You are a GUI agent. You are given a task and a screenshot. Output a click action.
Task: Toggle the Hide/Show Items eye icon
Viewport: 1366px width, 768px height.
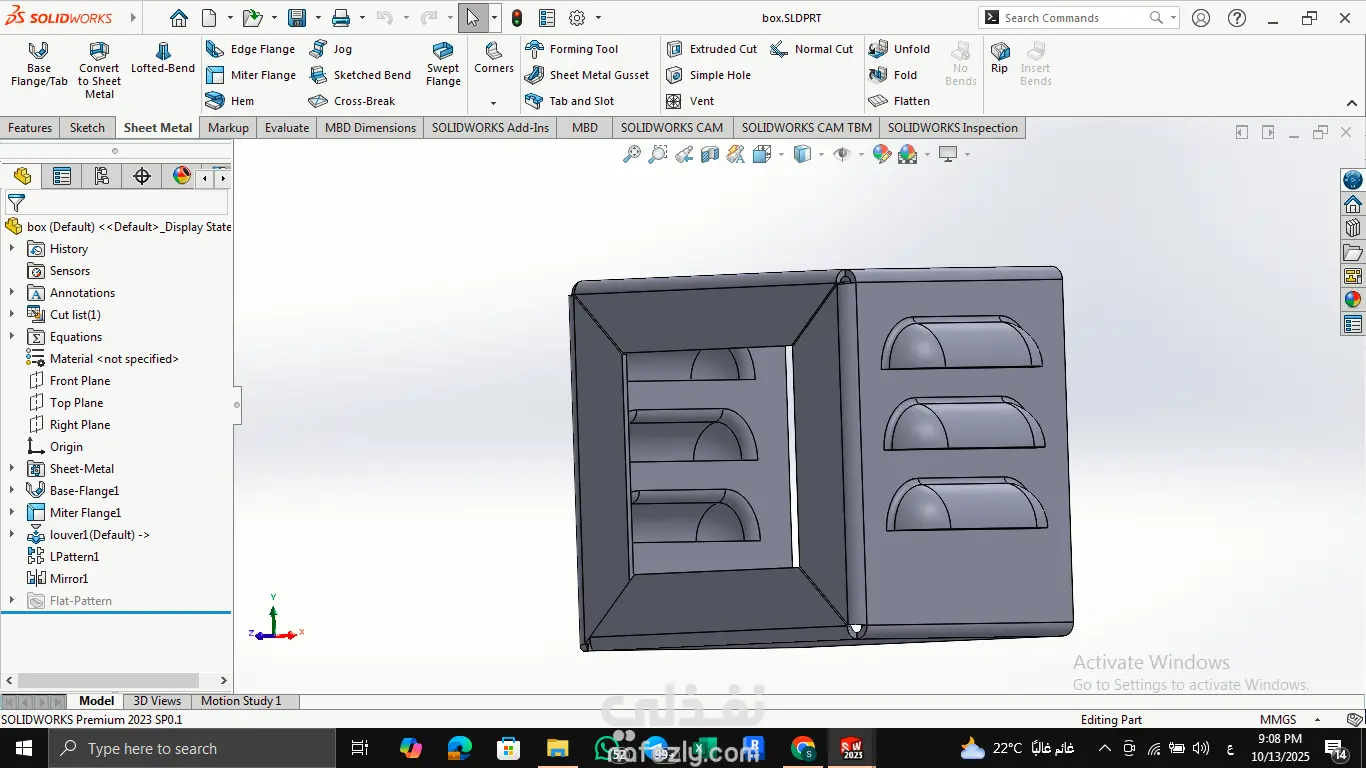(842, 154)
